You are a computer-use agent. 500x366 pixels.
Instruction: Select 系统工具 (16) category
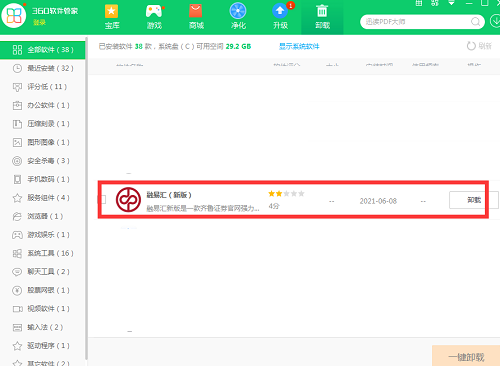pos(43,253)
